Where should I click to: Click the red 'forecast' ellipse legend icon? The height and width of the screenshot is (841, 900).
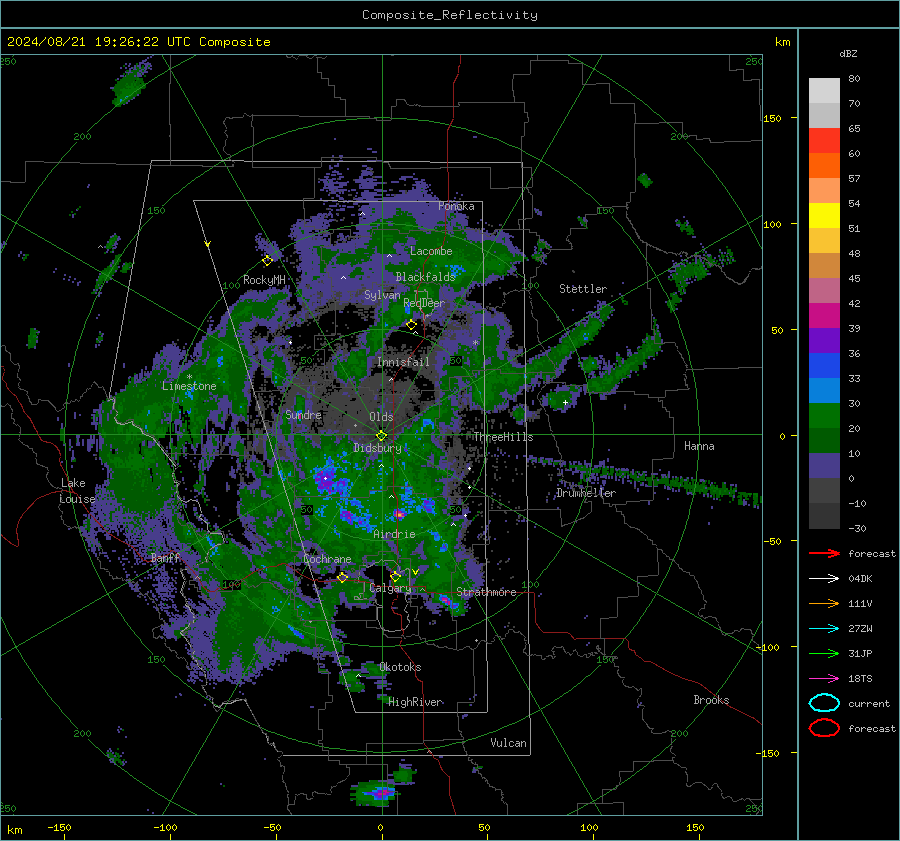tap(824, 728)
